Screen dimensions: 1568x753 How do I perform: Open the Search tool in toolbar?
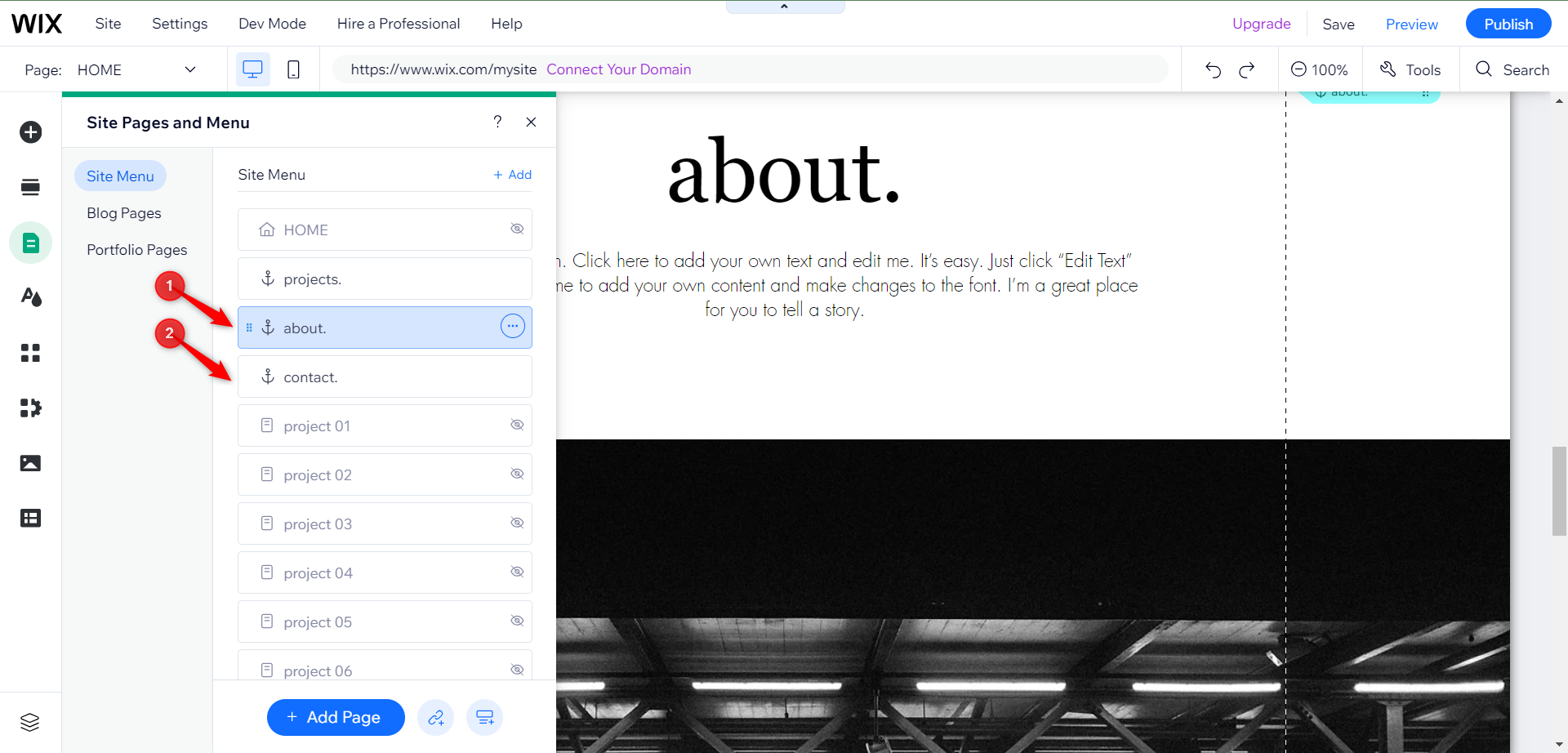pyautogui.click(x=1512, y=69)
